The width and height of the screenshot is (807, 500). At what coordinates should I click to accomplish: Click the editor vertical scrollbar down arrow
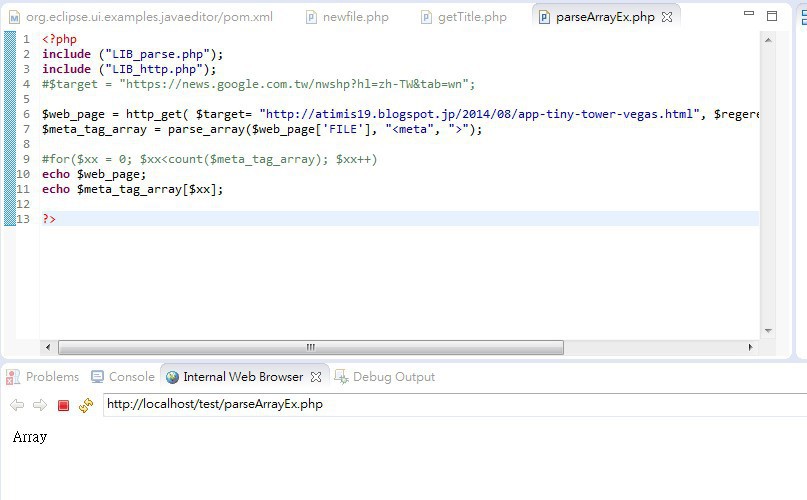click(x=768, y=331)
